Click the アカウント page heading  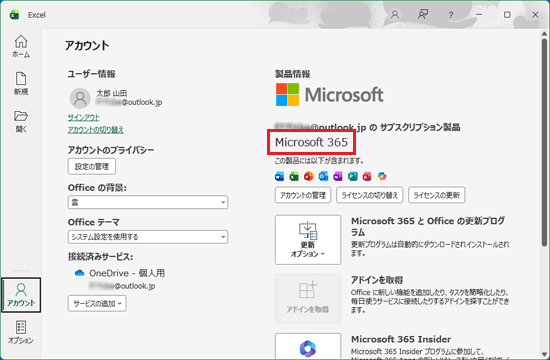pos(87,46)
